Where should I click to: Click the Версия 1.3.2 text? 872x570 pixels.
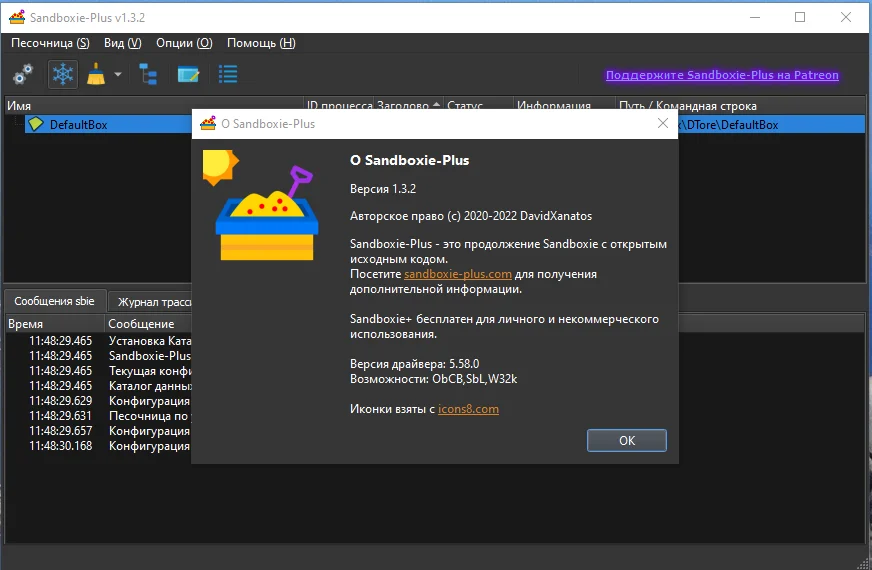[x=383, y=189]
